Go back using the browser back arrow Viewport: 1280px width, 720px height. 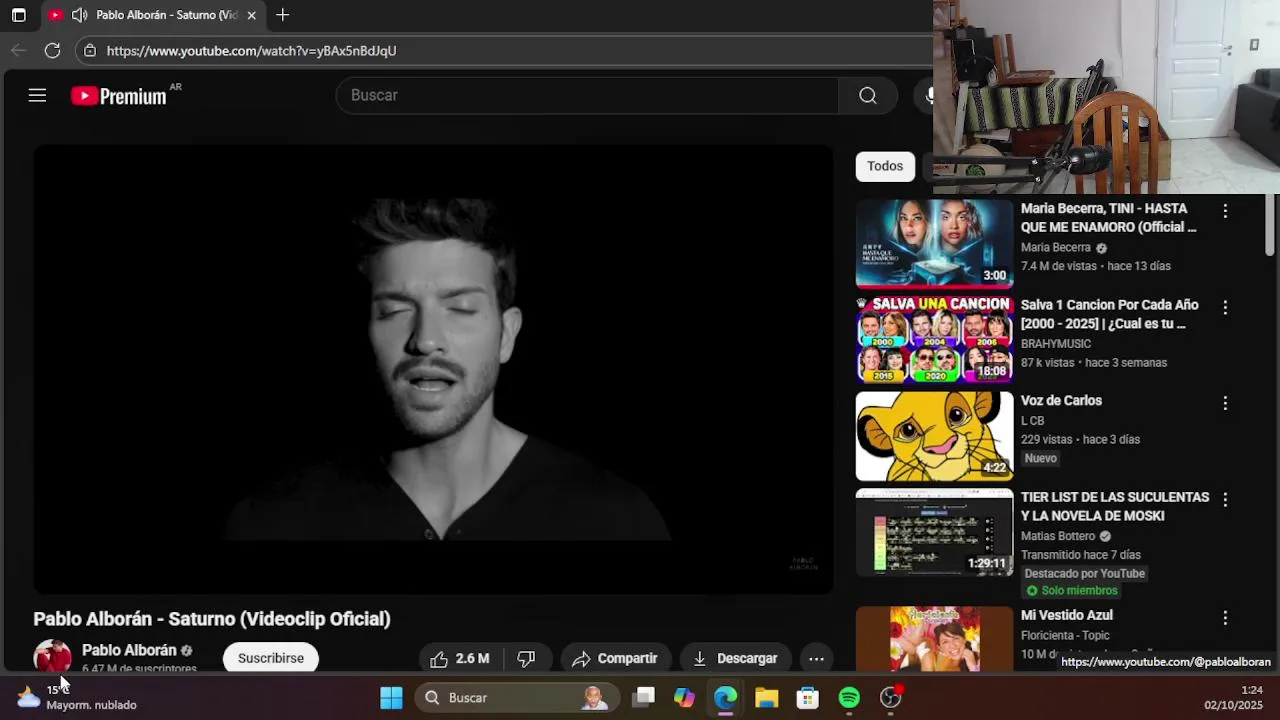coord(18,50)
